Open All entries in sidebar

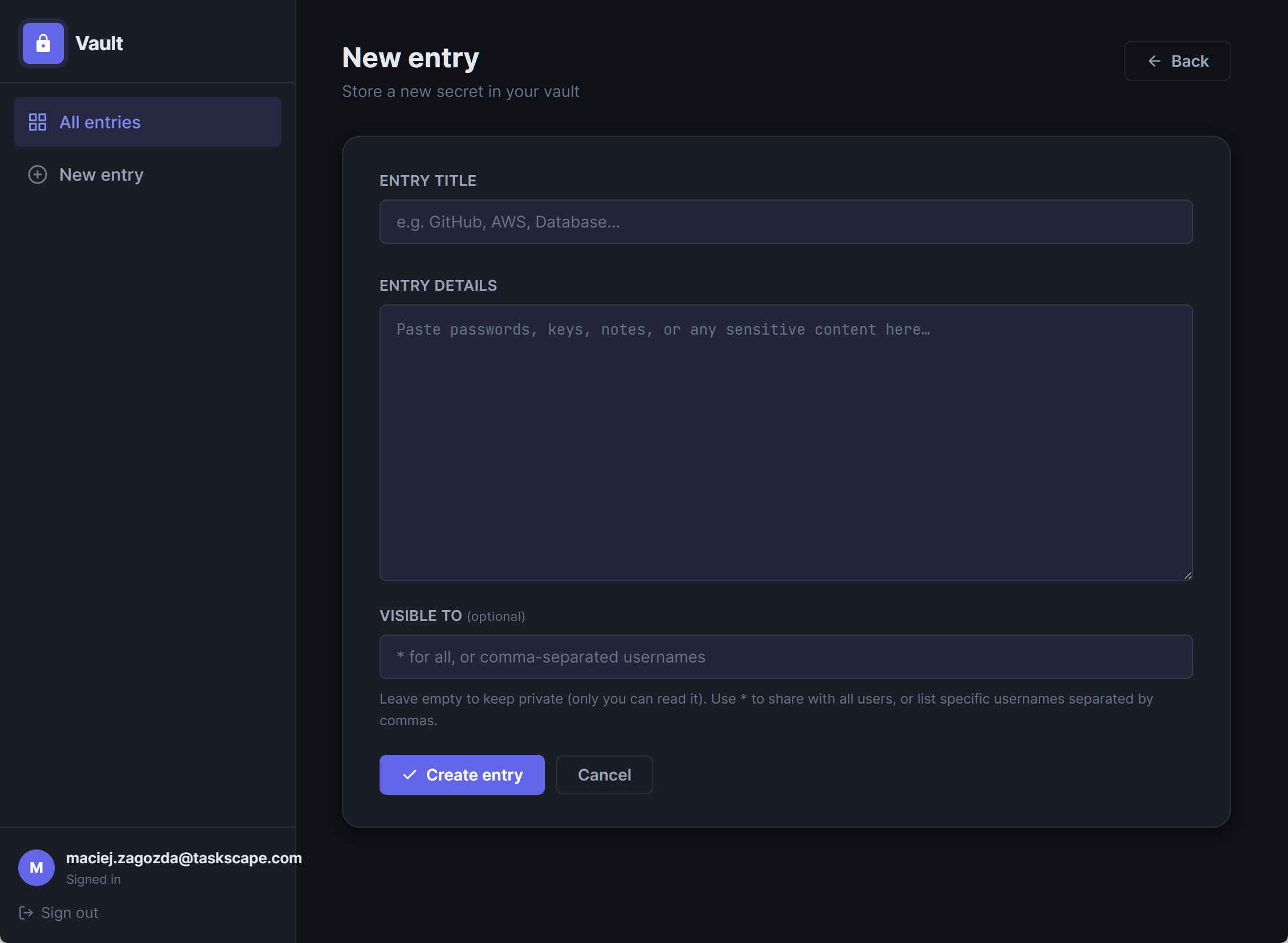tap(147, 122)
